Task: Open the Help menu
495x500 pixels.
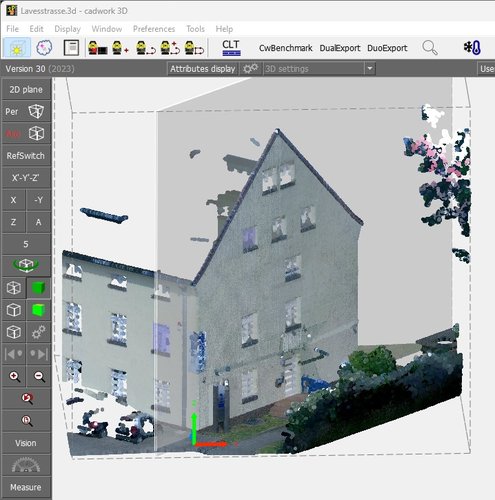Action: pos(224,29)
